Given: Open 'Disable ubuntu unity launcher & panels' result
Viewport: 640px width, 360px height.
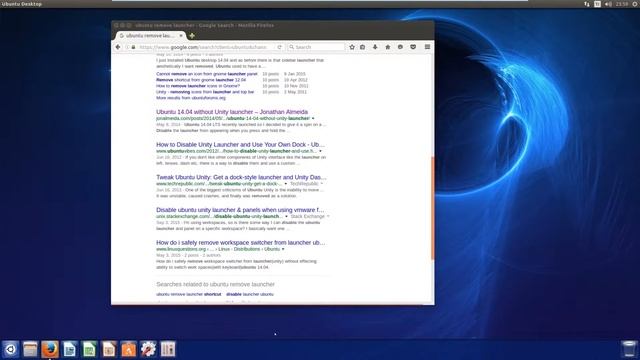Looking at the screenshot, I should pos(240,210).
